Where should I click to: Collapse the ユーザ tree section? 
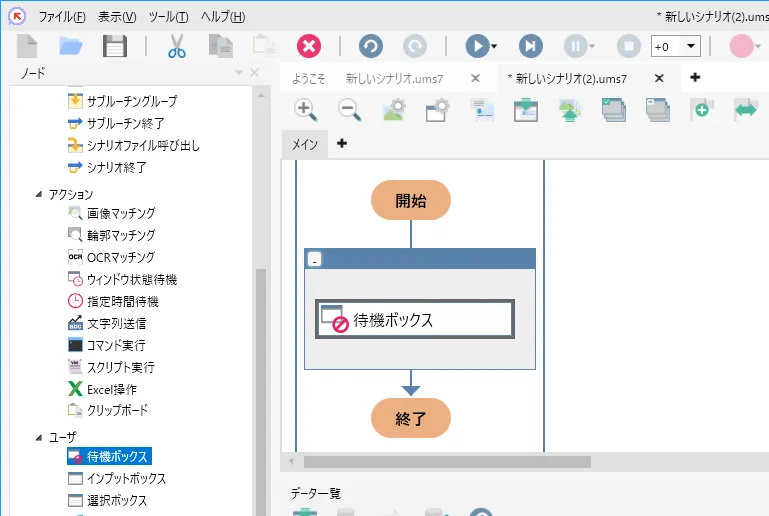pos(39,437)
